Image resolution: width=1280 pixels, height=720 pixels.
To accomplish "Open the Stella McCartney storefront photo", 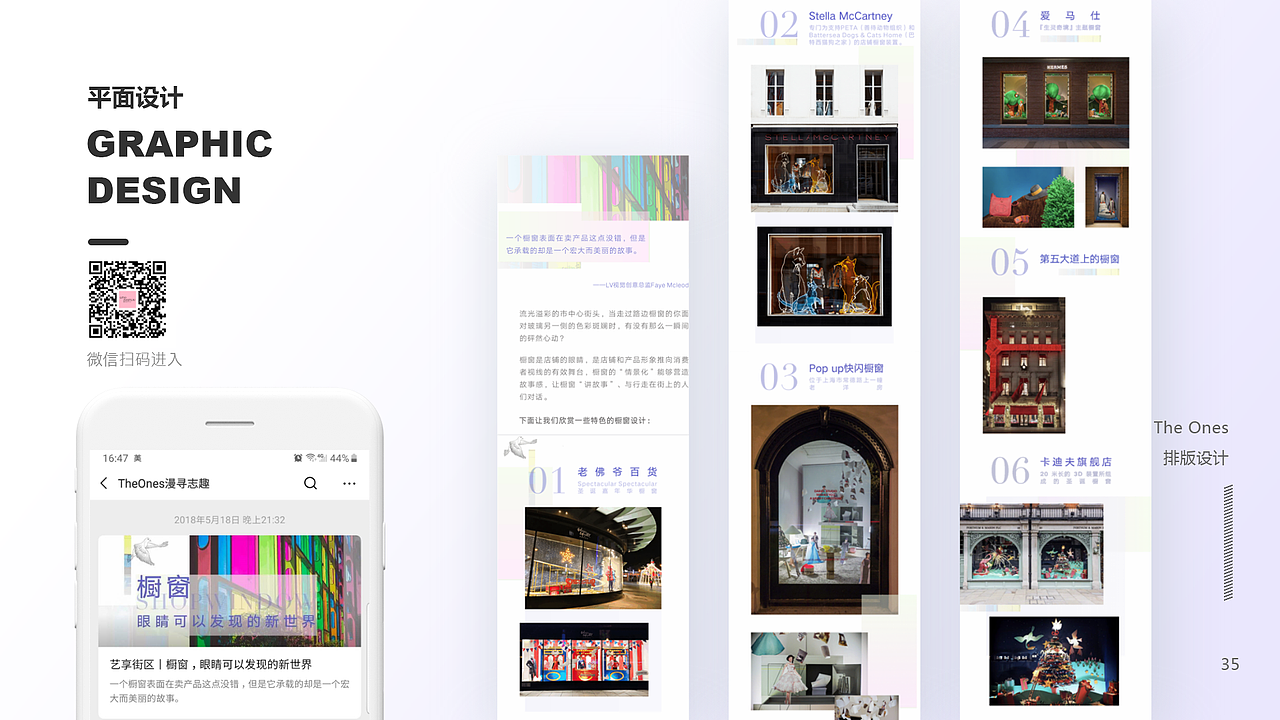I will point(825,139).
